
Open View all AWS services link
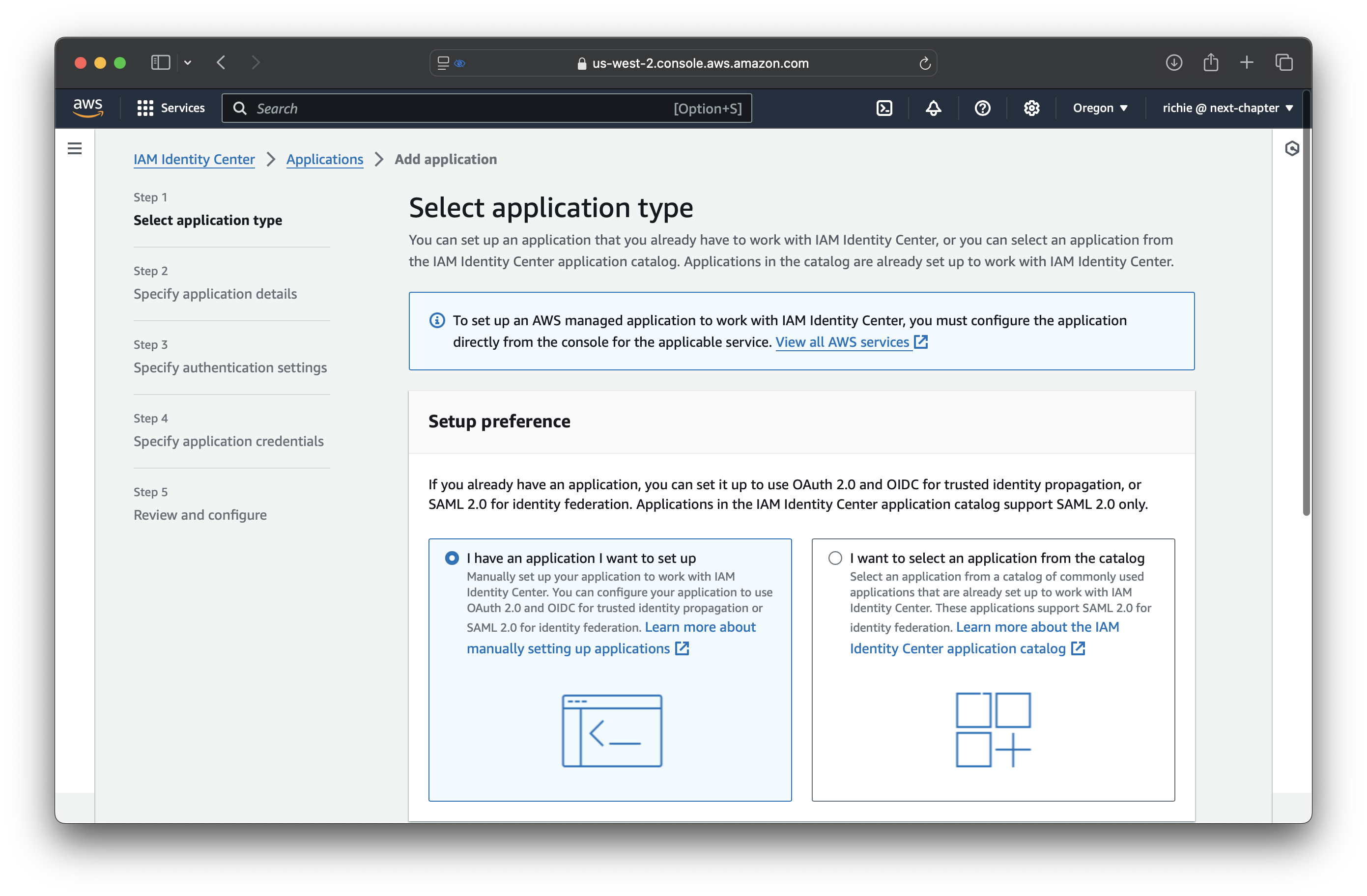click(842, 342)
